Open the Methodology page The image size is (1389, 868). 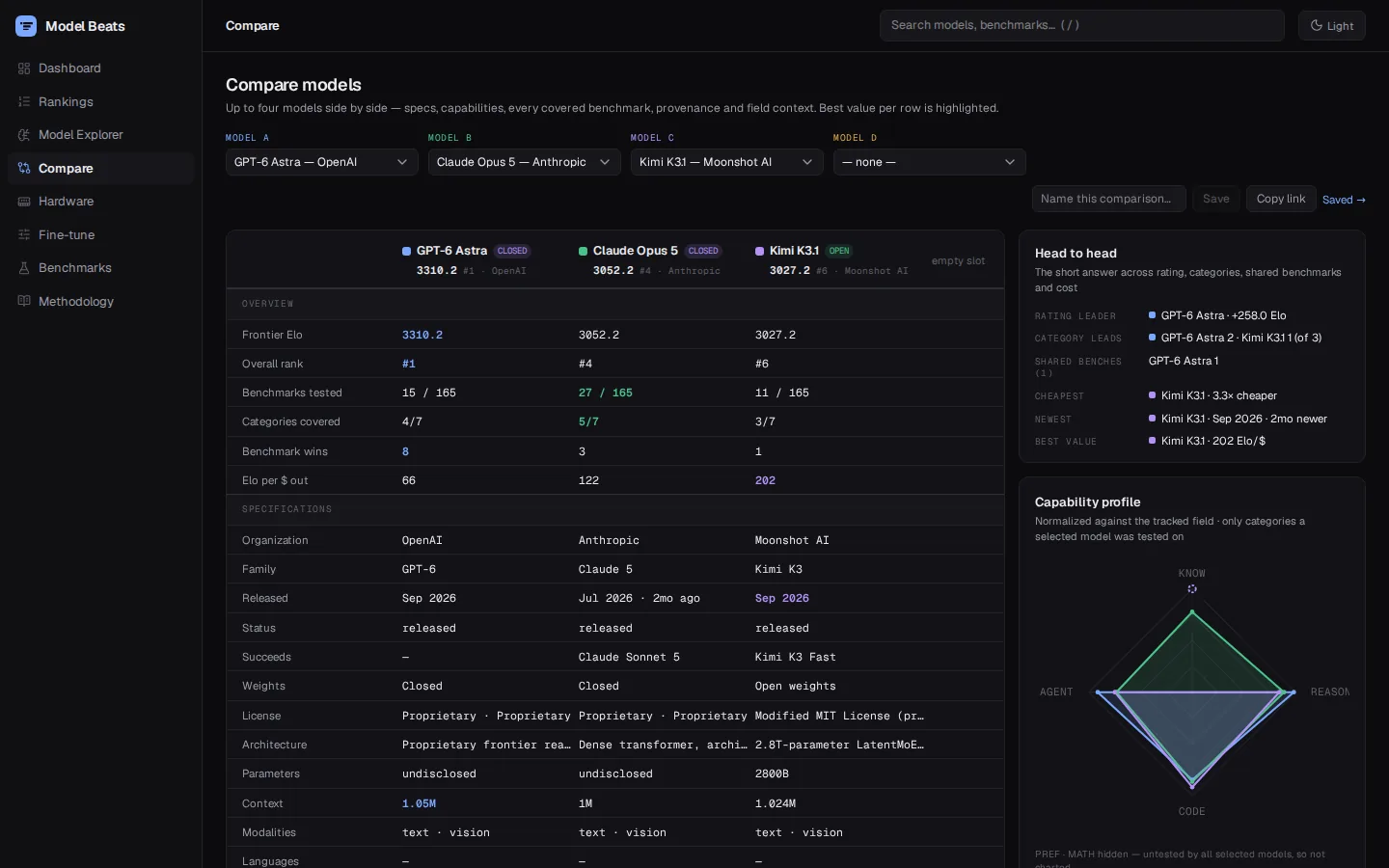point(100,302)
